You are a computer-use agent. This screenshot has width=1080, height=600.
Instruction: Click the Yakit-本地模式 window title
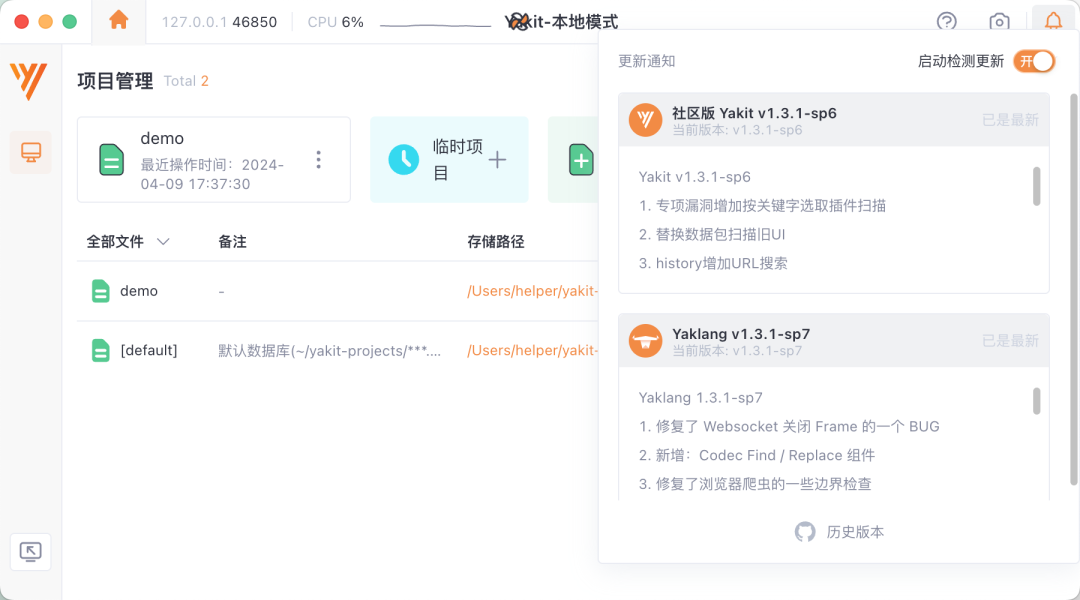point(561,22)
